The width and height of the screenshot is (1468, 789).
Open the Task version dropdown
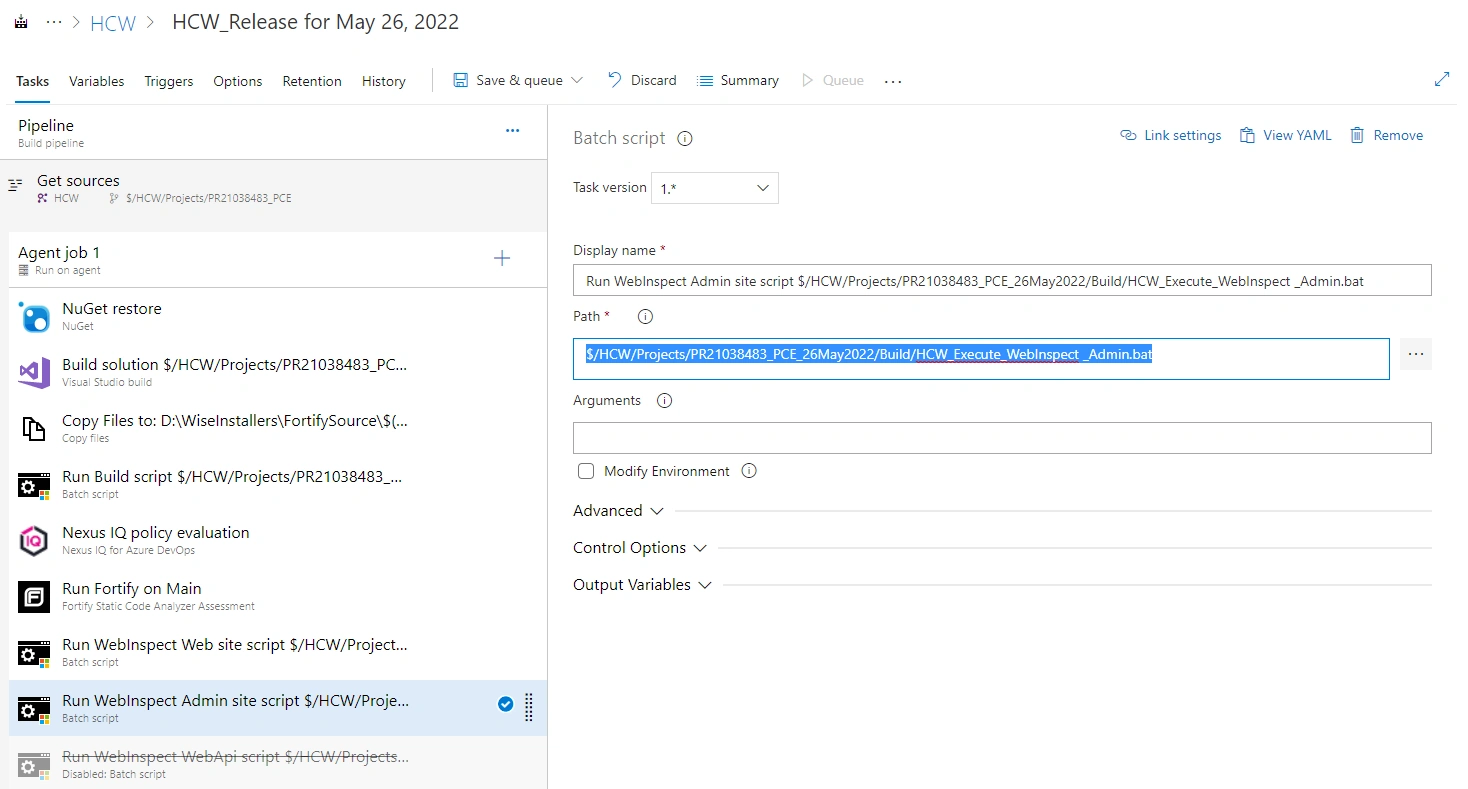point(715,188)
